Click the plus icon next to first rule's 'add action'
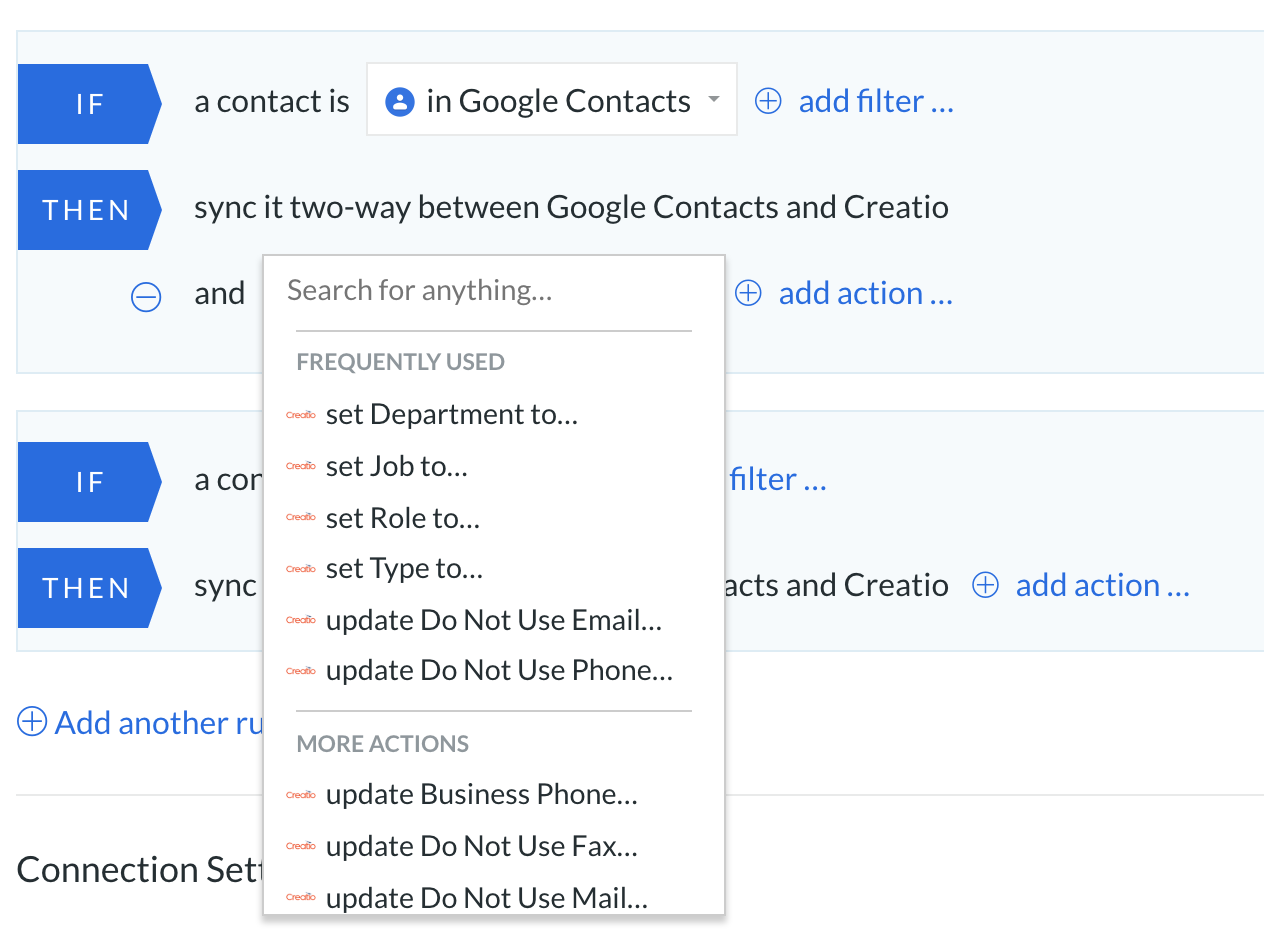The width and height of the screenshot is (1264, 940). (748, 293)
